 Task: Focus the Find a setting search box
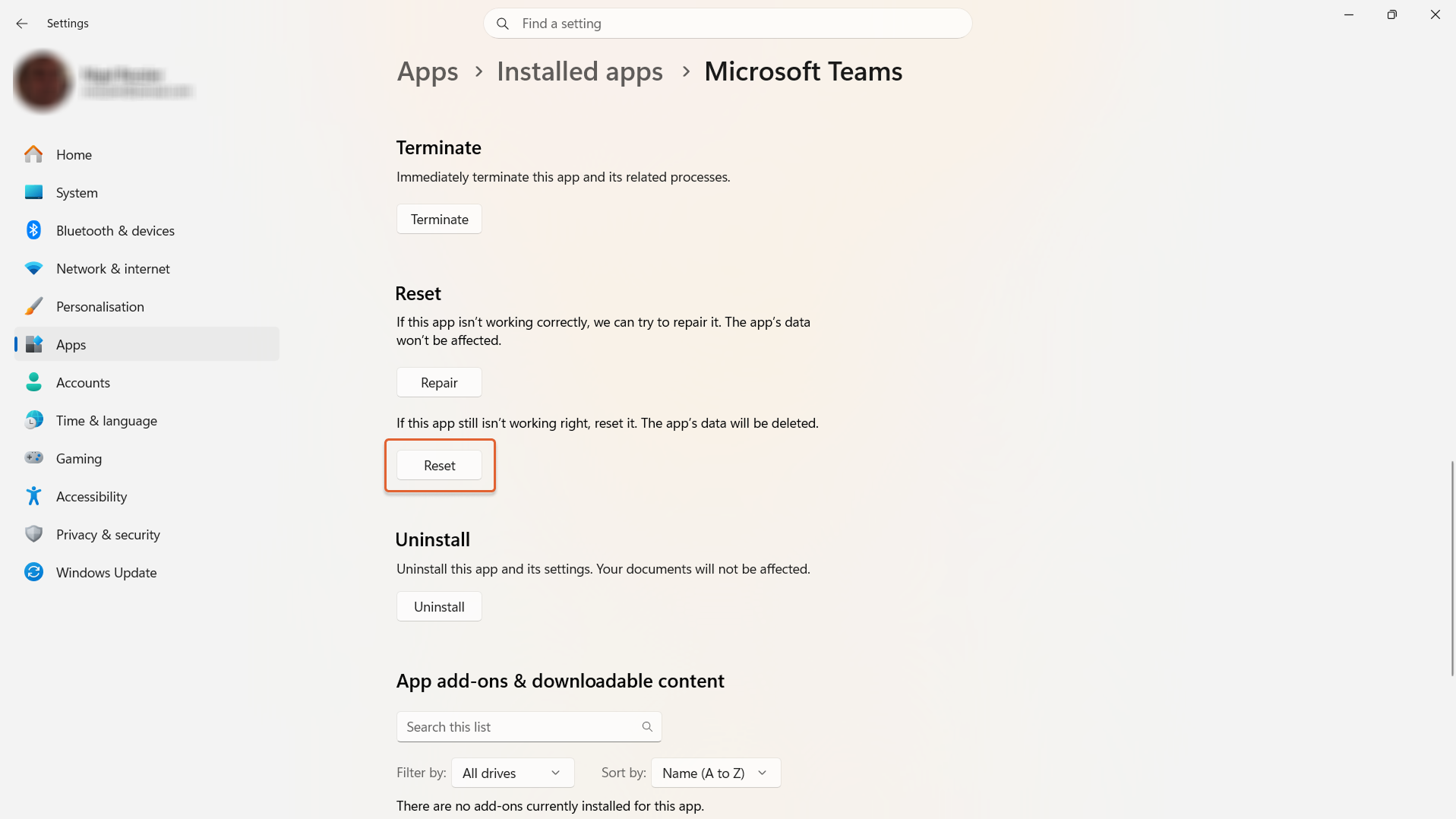(x=728, y=24)
